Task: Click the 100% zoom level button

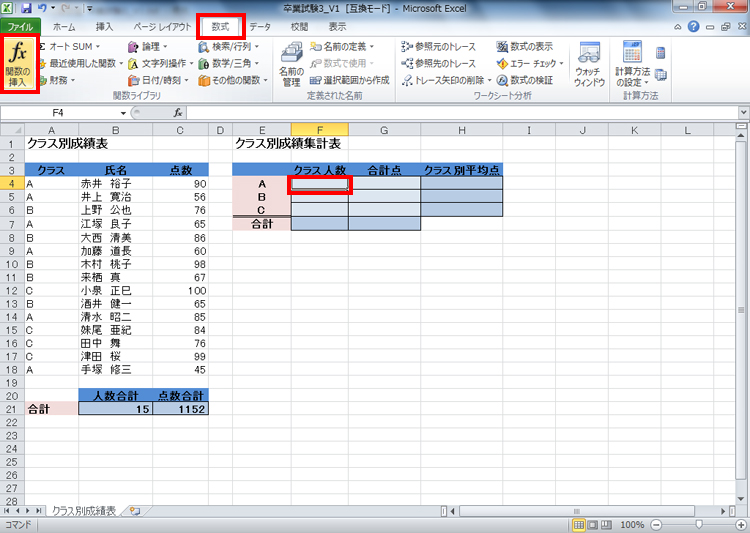Action: click(632, 525)
